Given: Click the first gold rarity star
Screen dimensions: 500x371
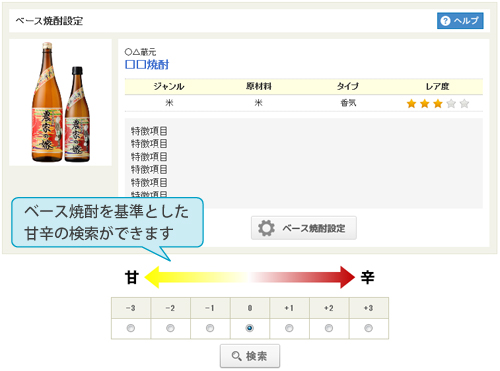Looking at the screenshot, I should [x=411, y=104].
